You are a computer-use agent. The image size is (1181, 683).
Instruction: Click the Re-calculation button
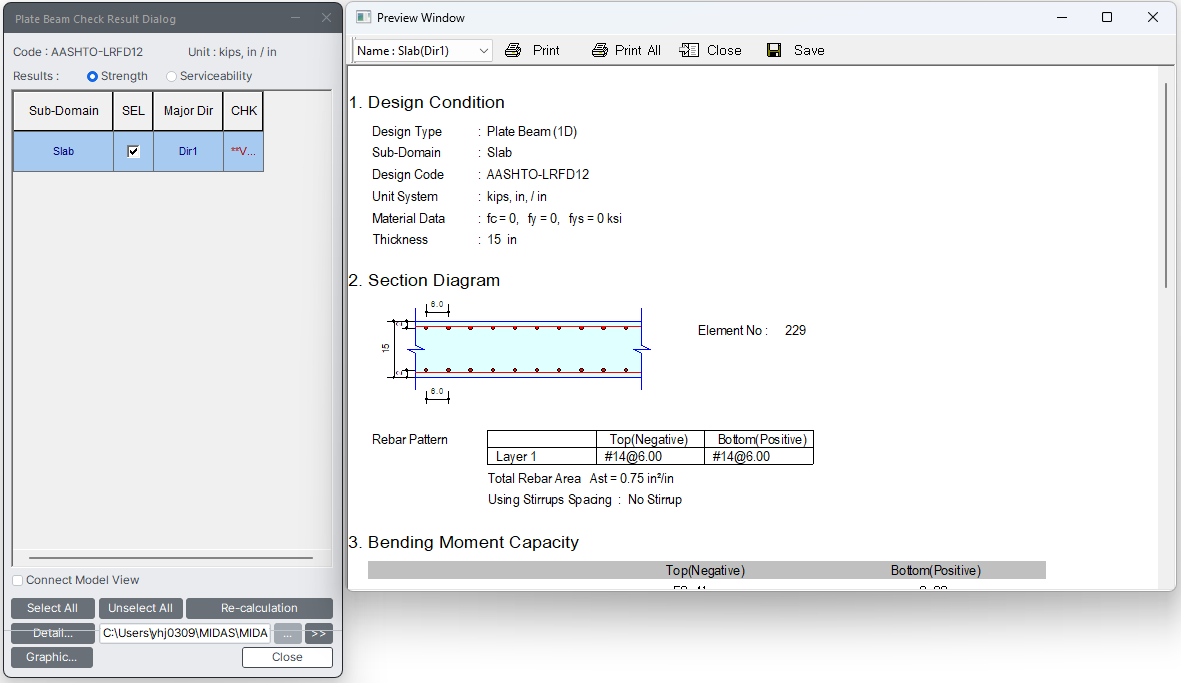(x=259, y=608)
